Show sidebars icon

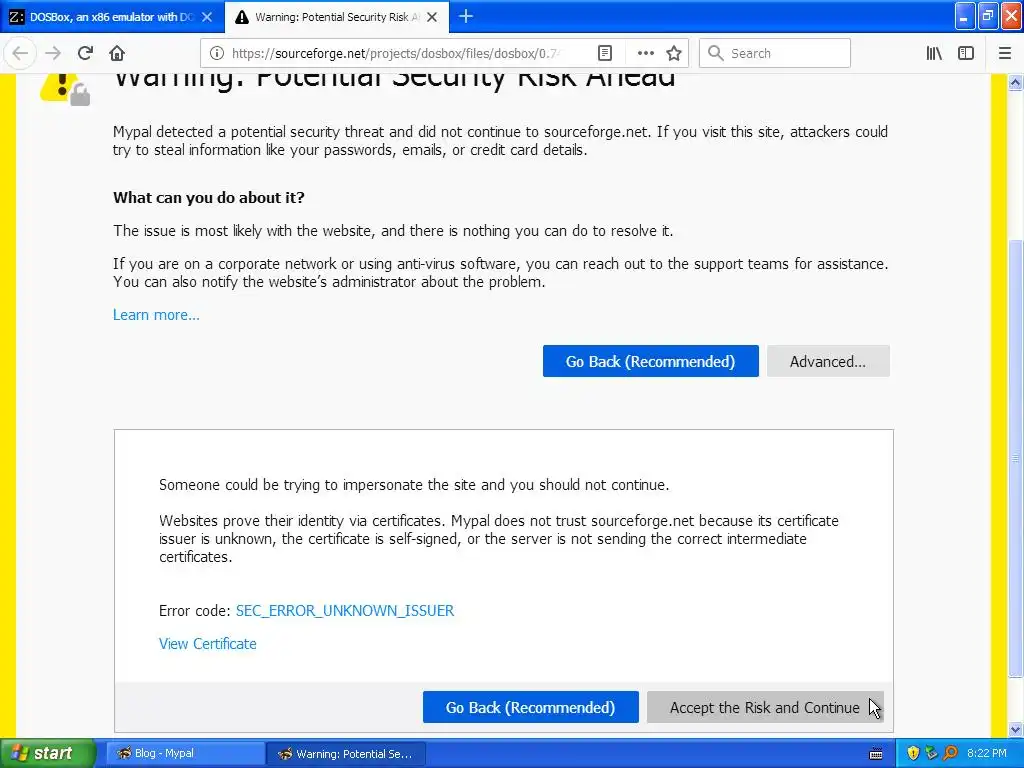point(966,54)
